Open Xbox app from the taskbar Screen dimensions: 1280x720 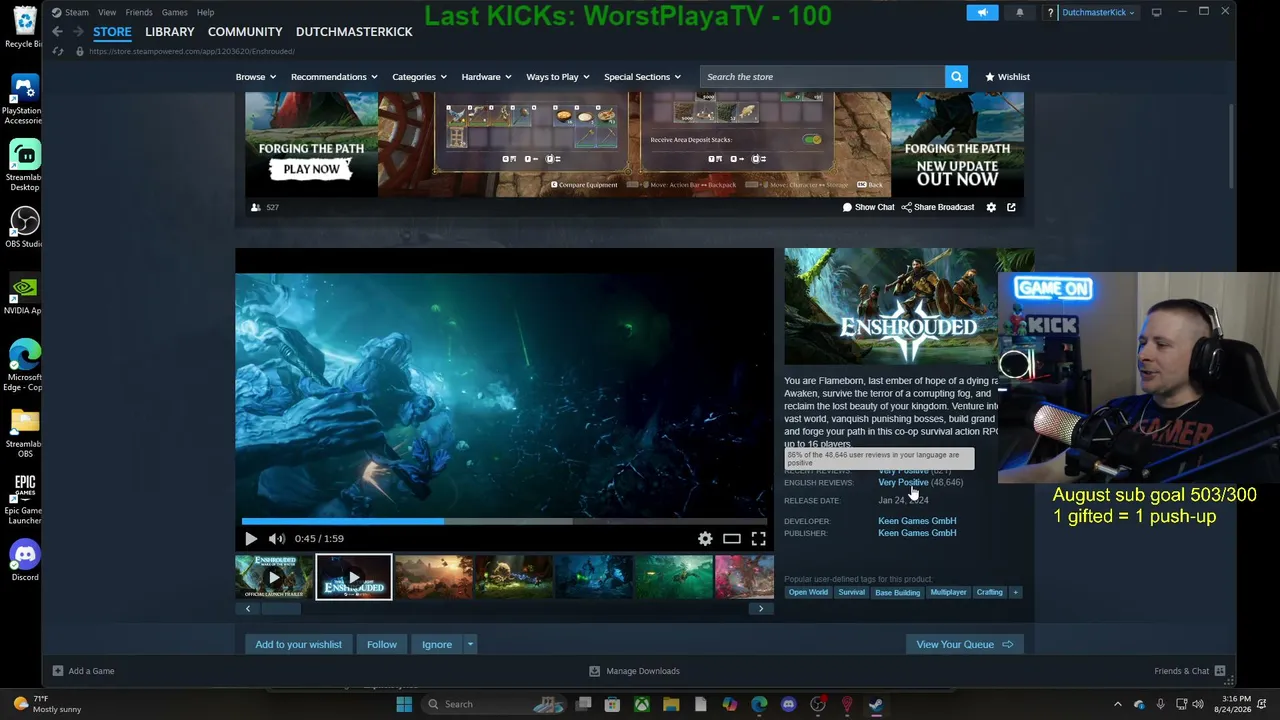click(642, 704)
